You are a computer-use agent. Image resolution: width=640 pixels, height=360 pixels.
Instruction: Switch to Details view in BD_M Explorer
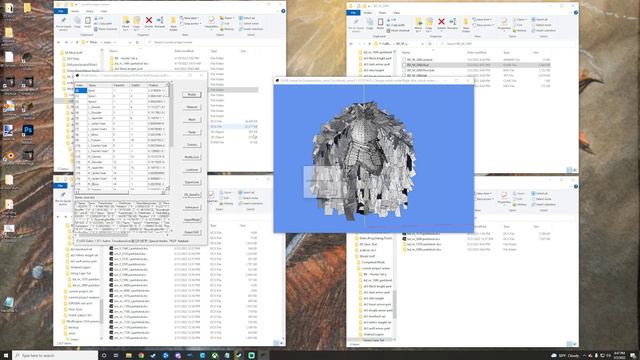click(569, 170)
